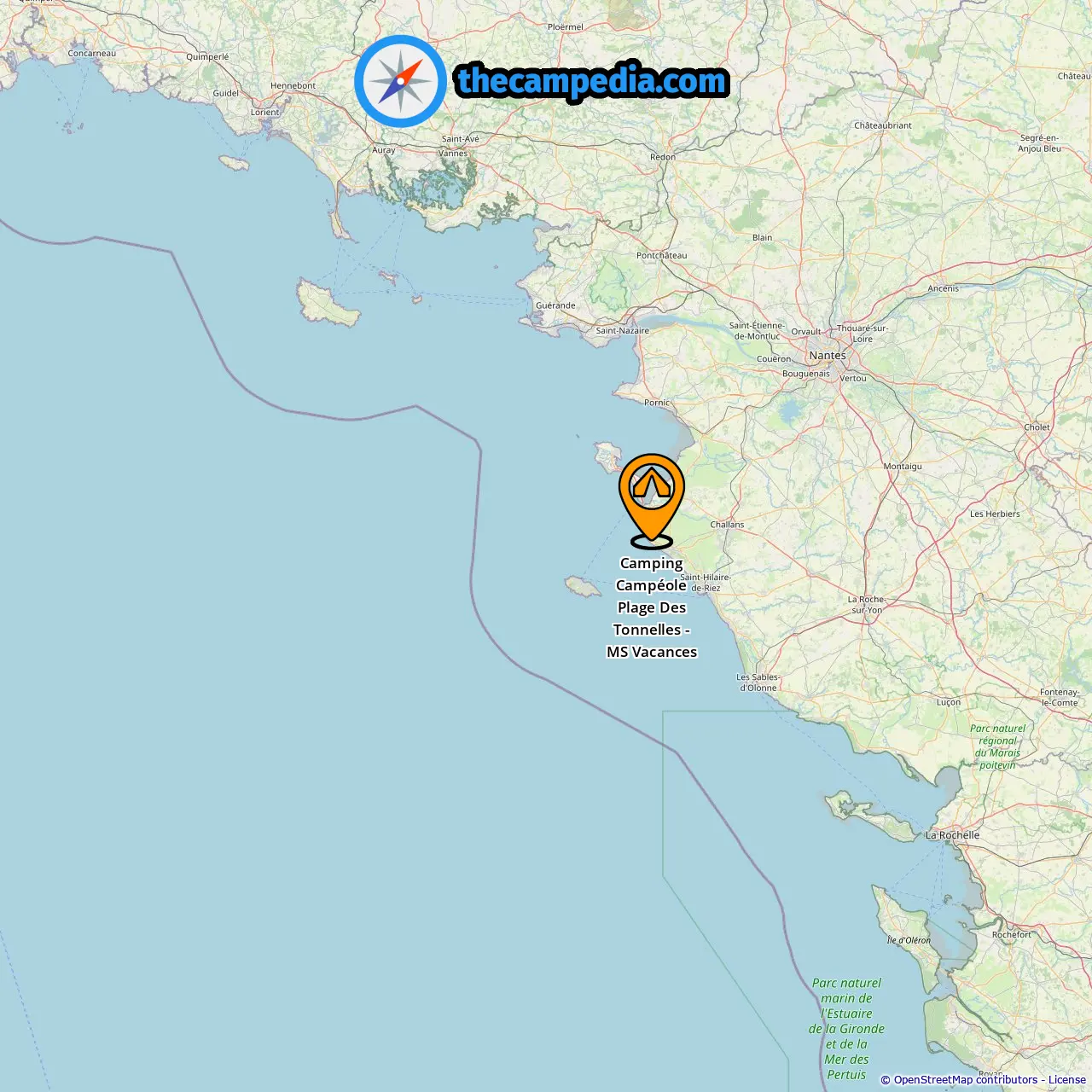The height and width of the screenshot is (1092, 1092).
Task: Select the Nantes city label
Action: pyautogui.click(x=828, y=355)
